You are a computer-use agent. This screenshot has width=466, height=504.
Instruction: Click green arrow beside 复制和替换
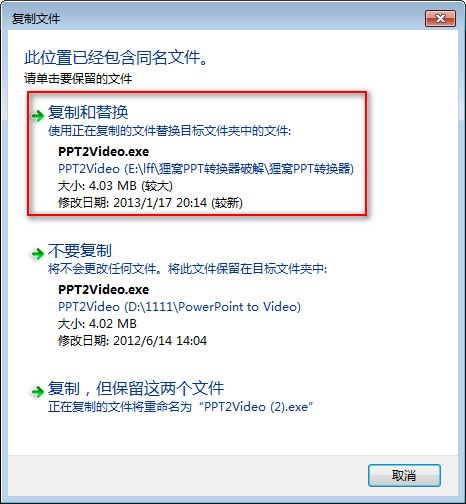click(38, 116)
